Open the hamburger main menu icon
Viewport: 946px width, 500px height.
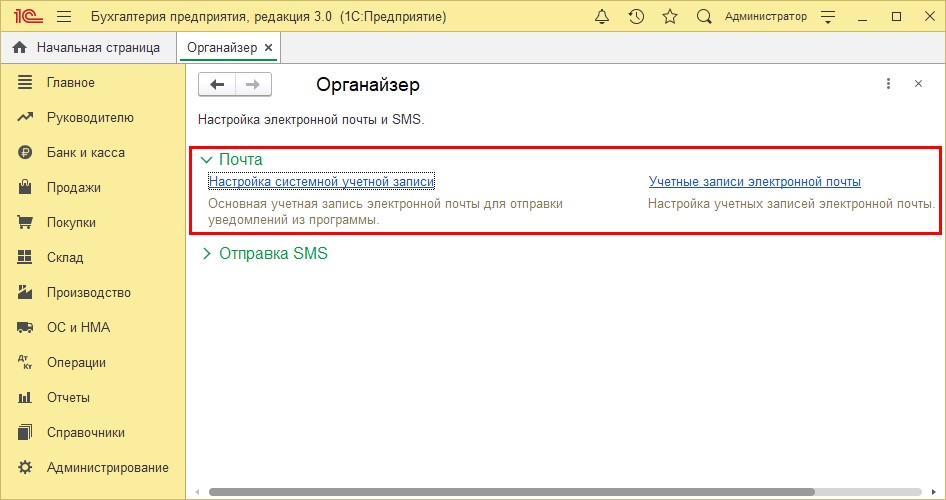(x=64, y=17)
